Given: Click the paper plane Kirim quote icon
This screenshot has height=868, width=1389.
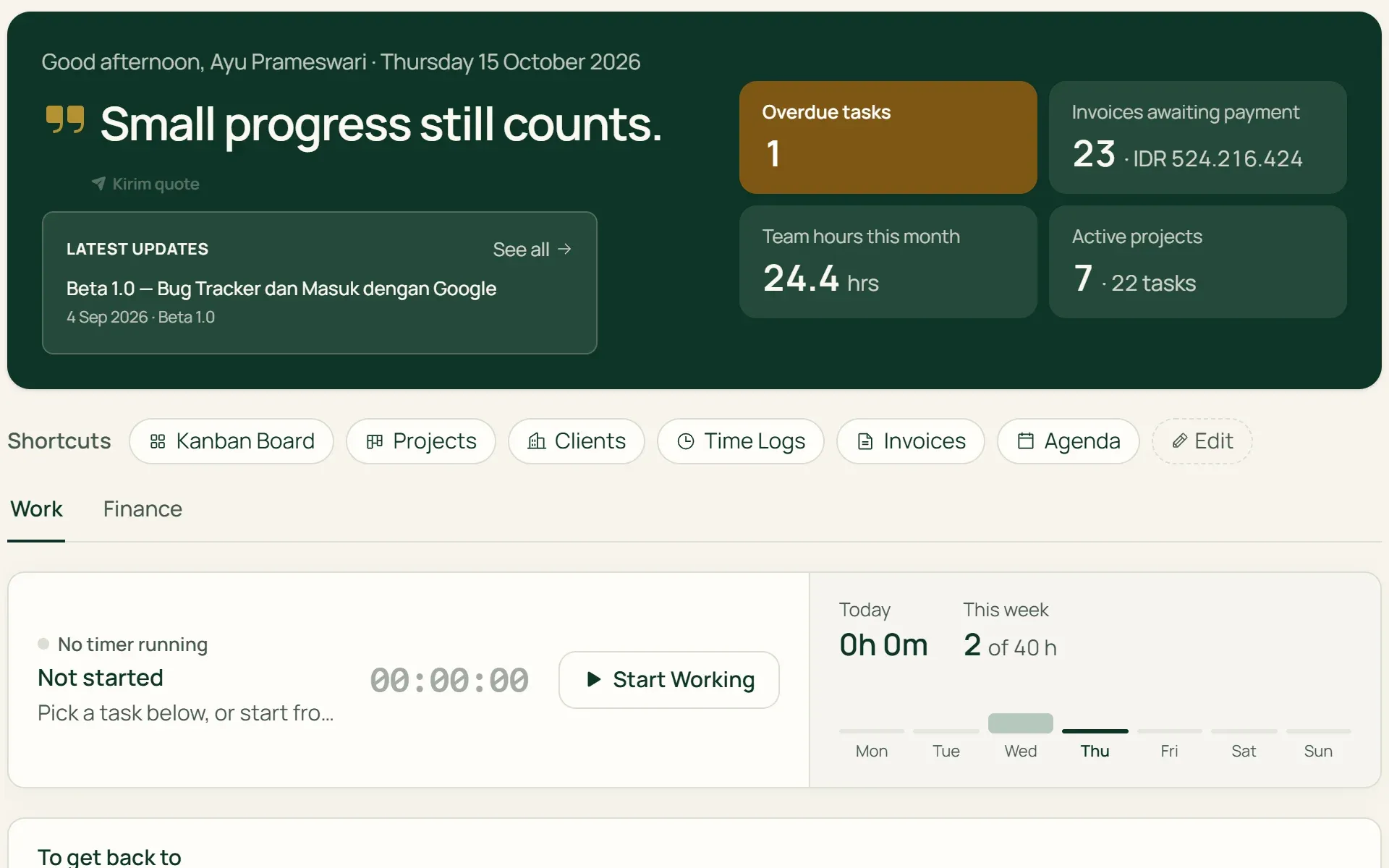Looking at the screenshot, I should tap(98, 184).
